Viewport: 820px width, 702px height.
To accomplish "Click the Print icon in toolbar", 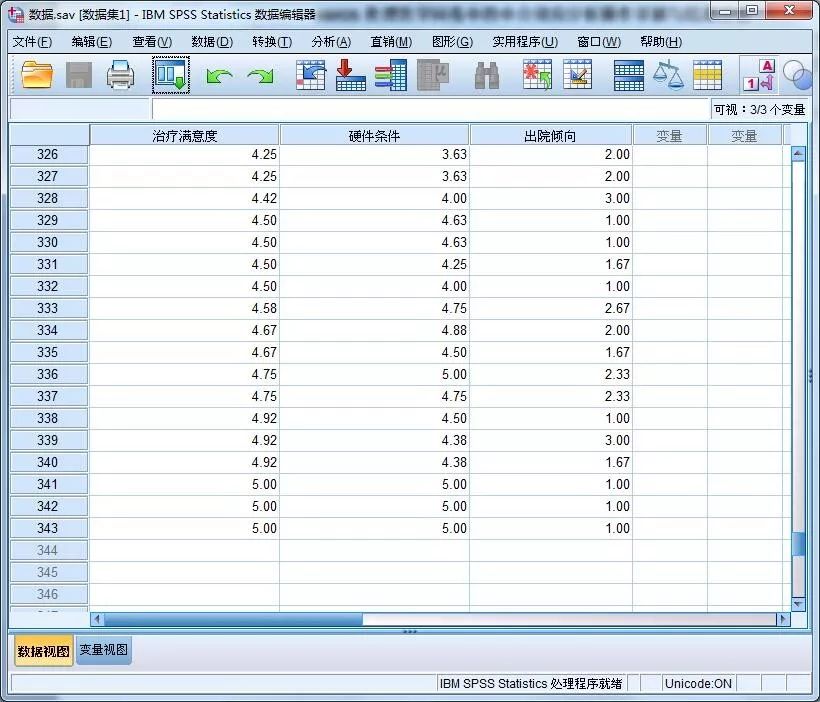I will 121,76.
